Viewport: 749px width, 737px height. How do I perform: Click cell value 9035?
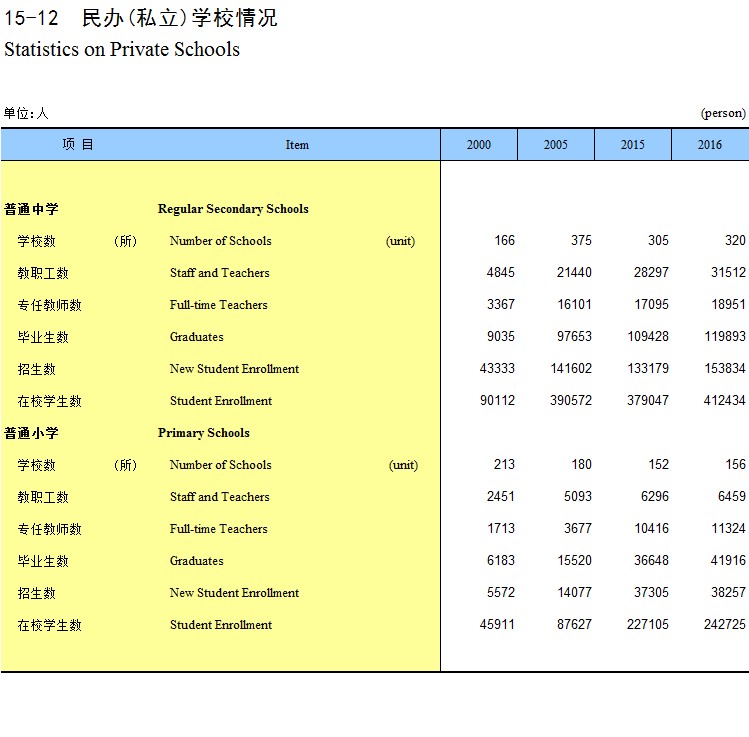501,336
